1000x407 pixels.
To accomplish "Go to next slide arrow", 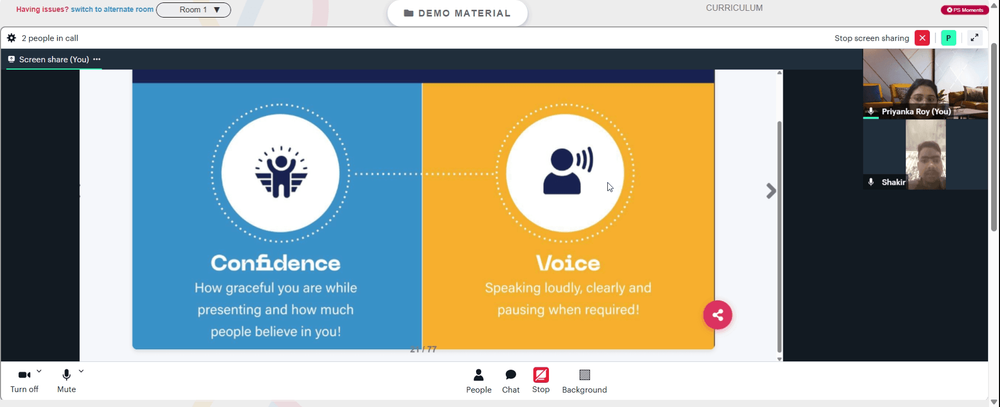I will pos(771,191).
